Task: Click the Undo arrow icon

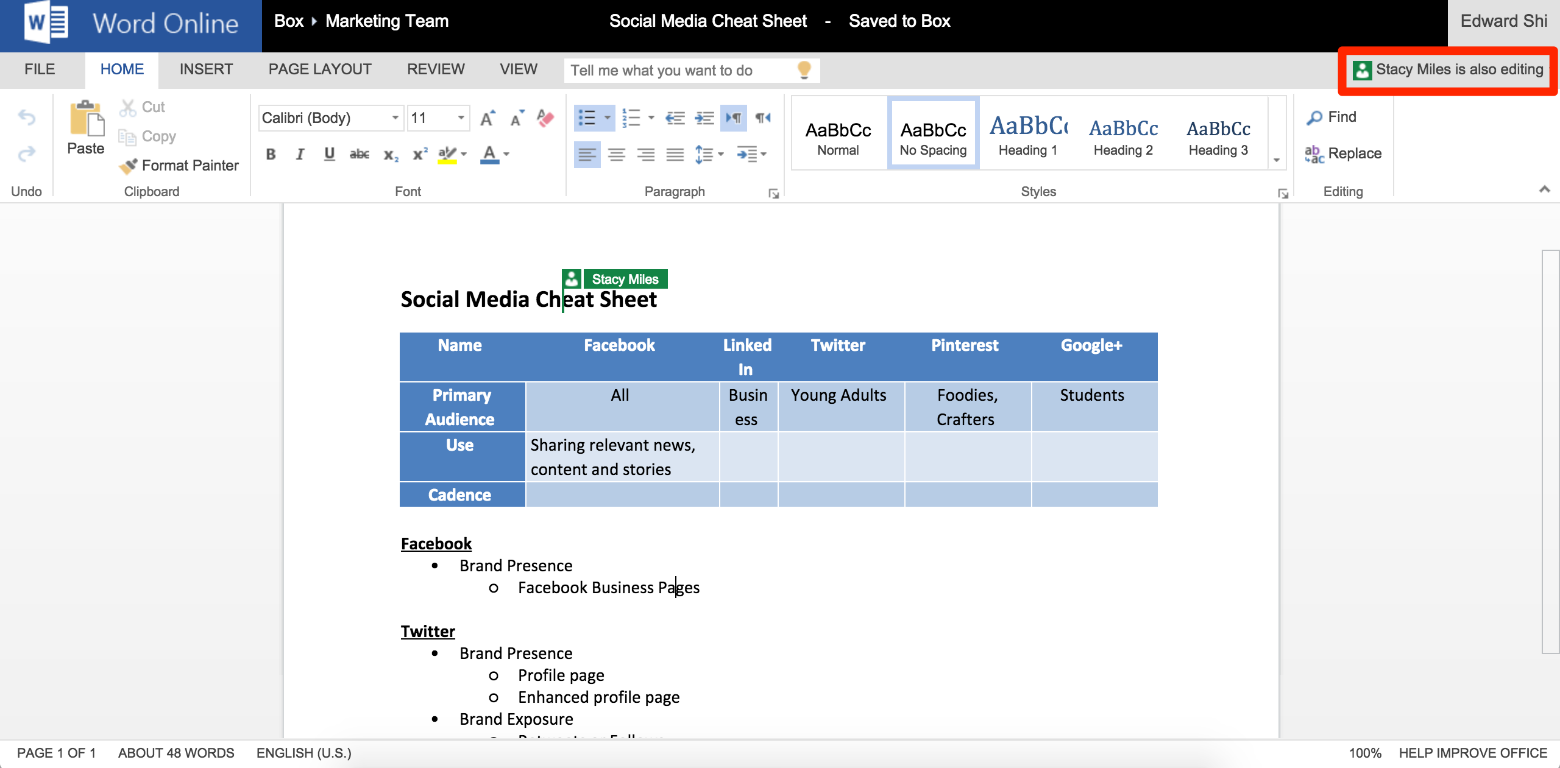Action: [27, 118]
